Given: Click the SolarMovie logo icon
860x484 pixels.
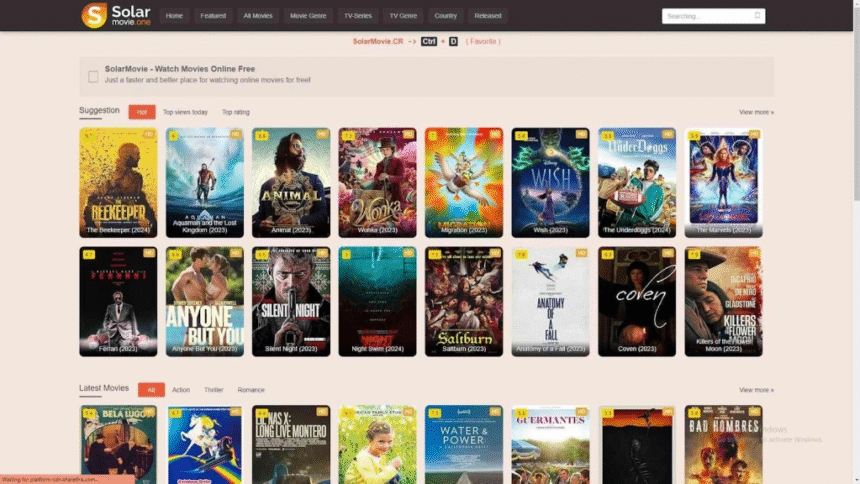Looking at the screenshot, I should (94, 15).
